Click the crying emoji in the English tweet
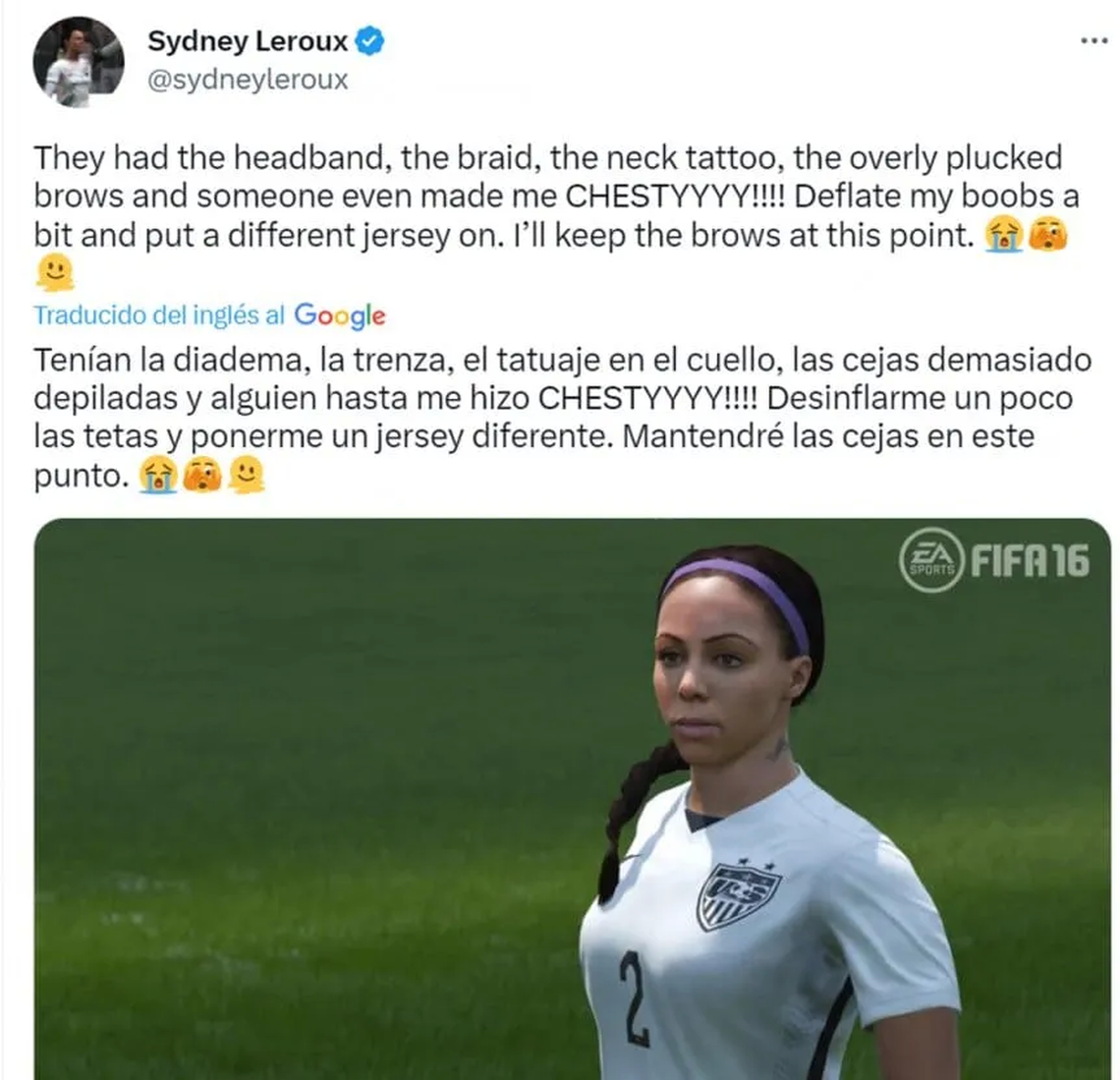 coord(1003,236)
